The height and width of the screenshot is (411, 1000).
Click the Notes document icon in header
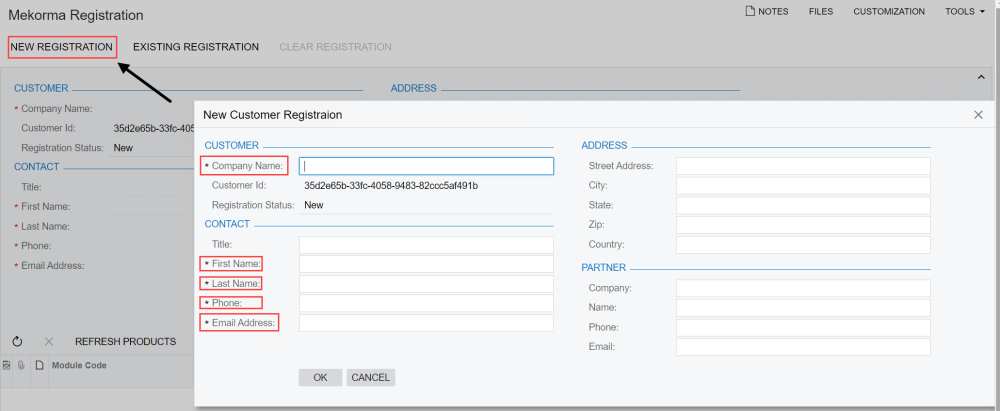pyautogui.click(x=750, y=12)
